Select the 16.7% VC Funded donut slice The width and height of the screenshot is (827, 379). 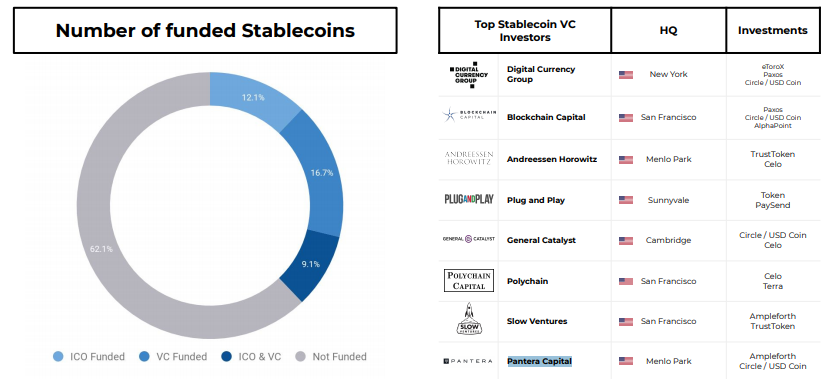[x=322, y=173]
